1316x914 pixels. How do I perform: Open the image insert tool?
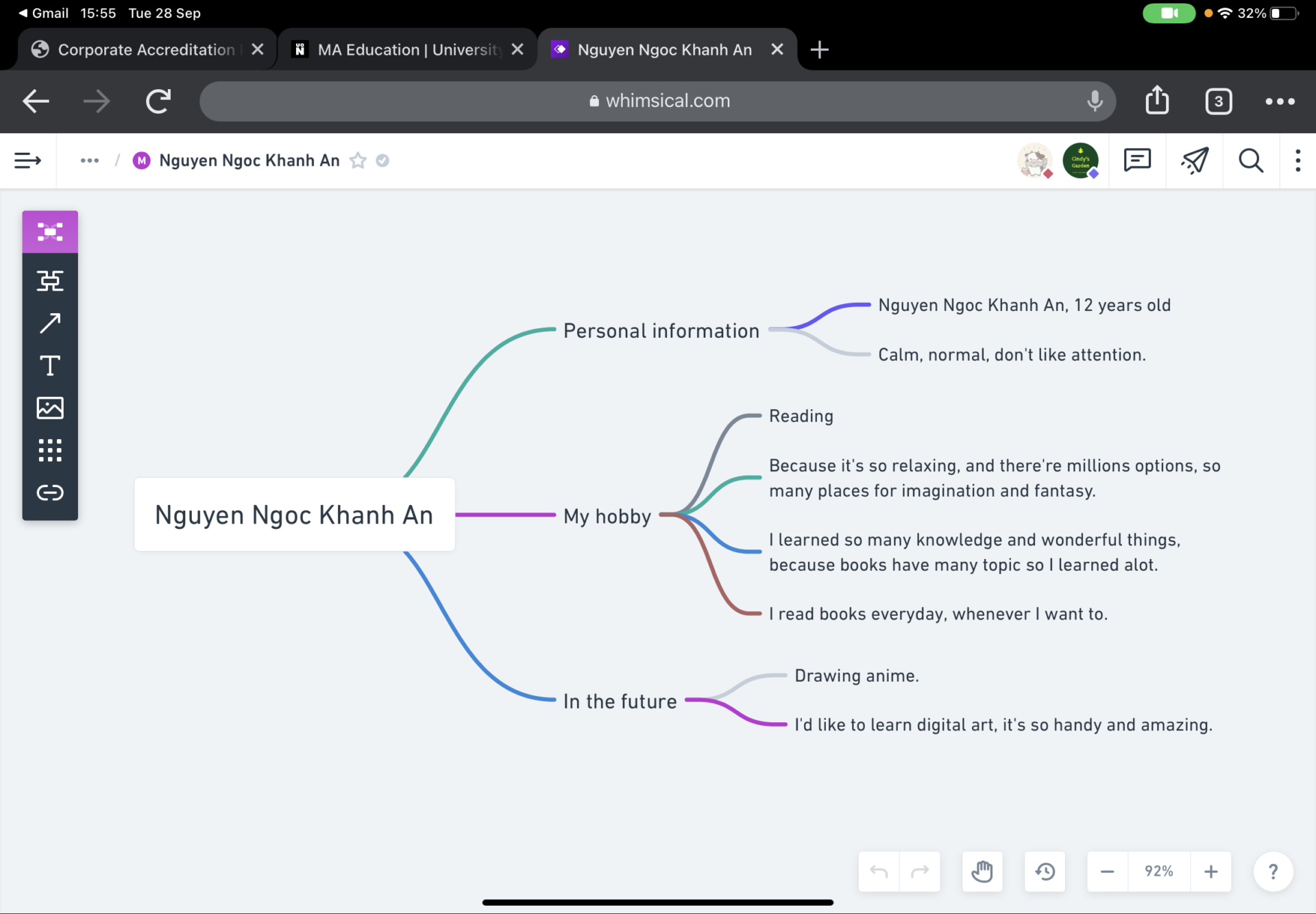(x=50, y=408)
